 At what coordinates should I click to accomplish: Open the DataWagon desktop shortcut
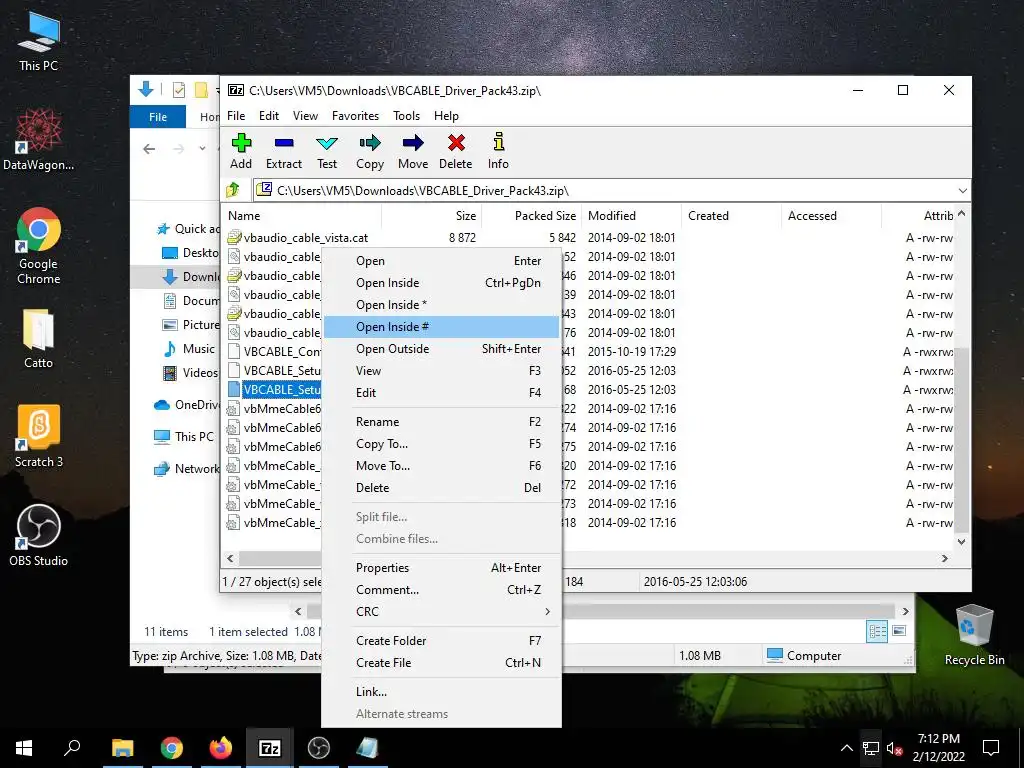point(39,140)
